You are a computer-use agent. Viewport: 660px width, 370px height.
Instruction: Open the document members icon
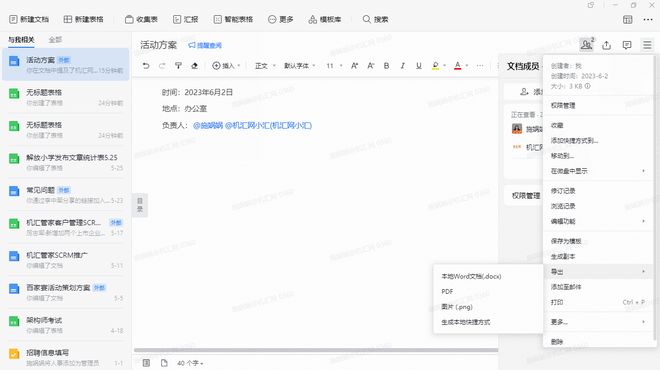(x=586, y=44)
